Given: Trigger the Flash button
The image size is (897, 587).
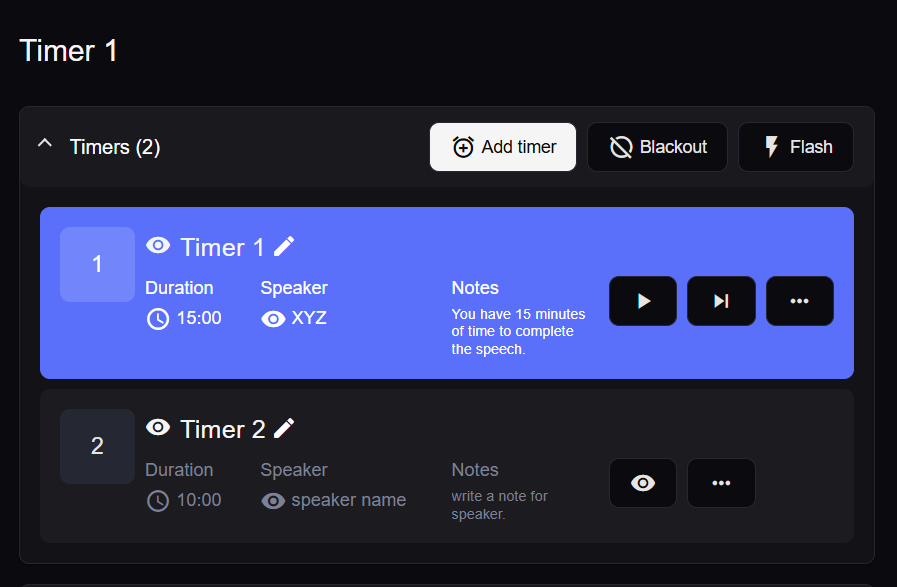Looking at the screenshot, I should pyautogui.click(x=796, y=147).
